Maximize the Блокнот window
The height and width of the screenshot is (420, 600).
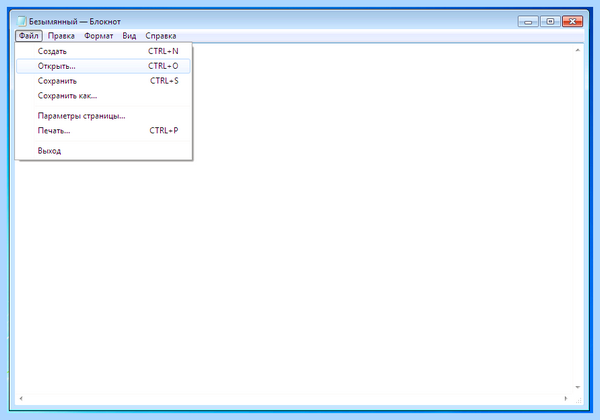pyautogui.click(x=550, y=21)
